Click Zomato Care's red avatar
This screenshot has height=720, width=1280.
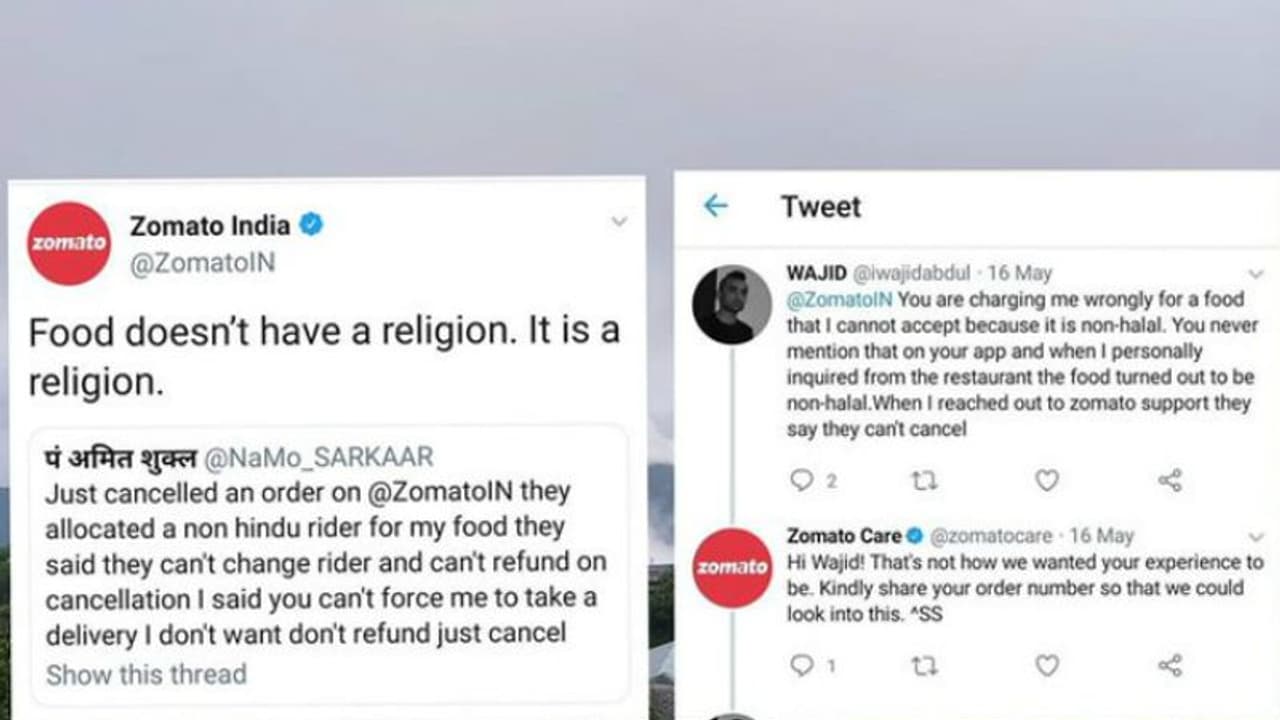732,567
